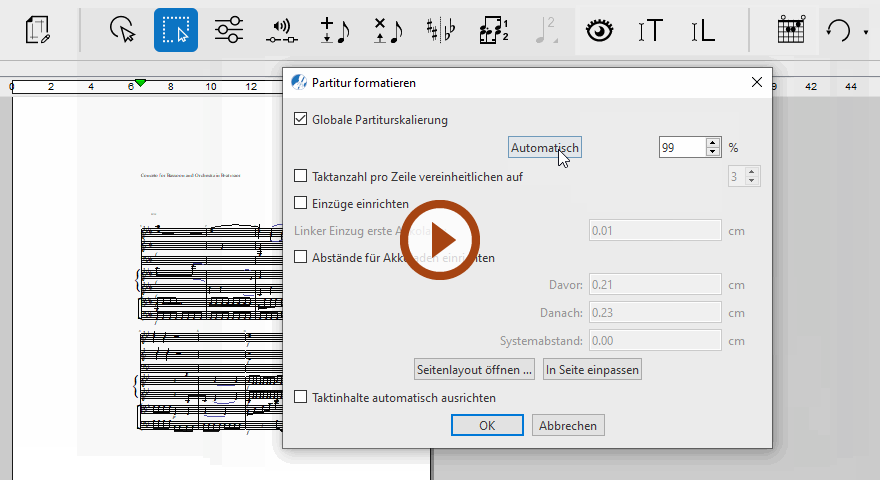The height and width of the screenshot is (480, 880).
Task: Select the insert note tool
Action: (335, 30)
